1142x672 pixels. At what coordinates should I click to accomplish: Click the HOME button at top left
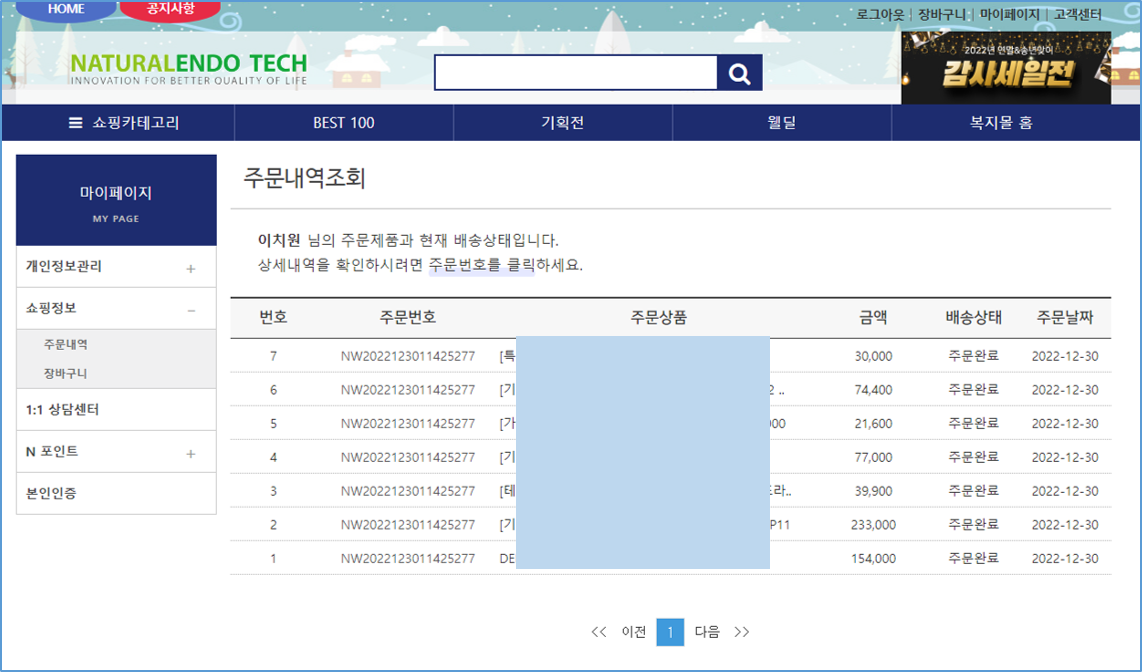[x=64, y=10]
